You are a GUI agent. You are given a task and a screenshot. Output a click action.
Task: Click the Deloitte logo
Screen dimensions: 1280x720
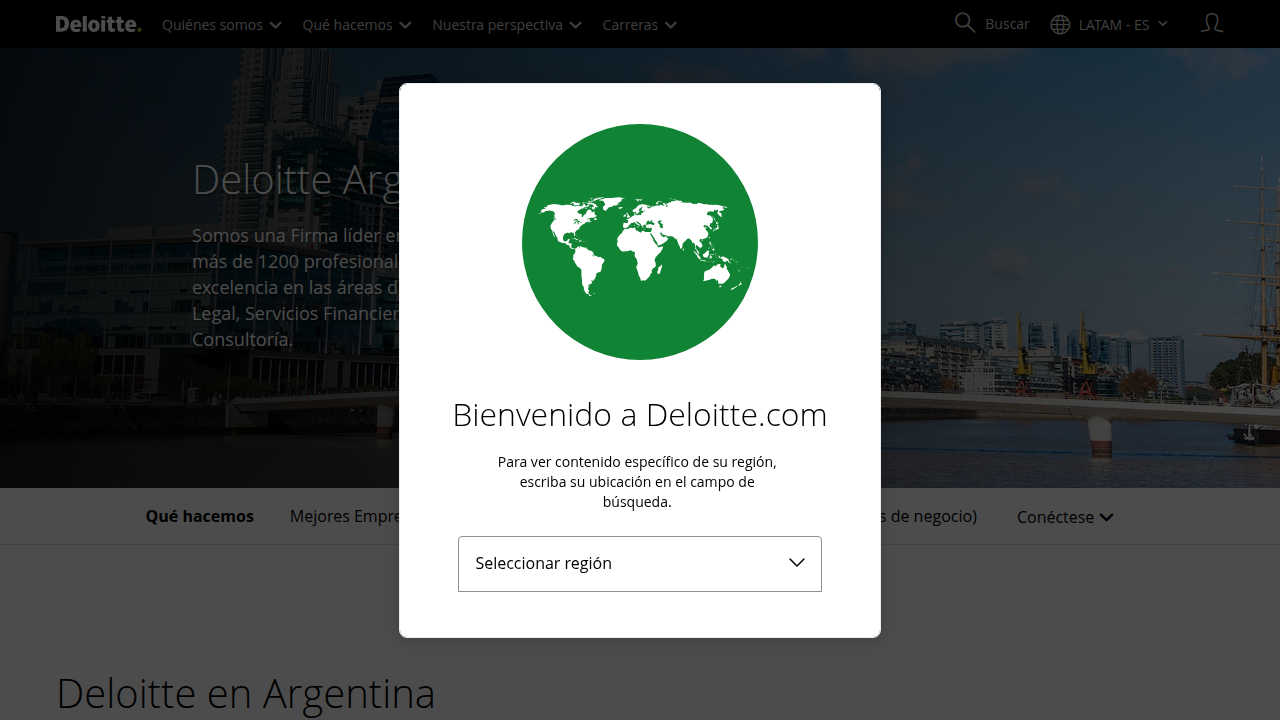(x=98, y=24)
